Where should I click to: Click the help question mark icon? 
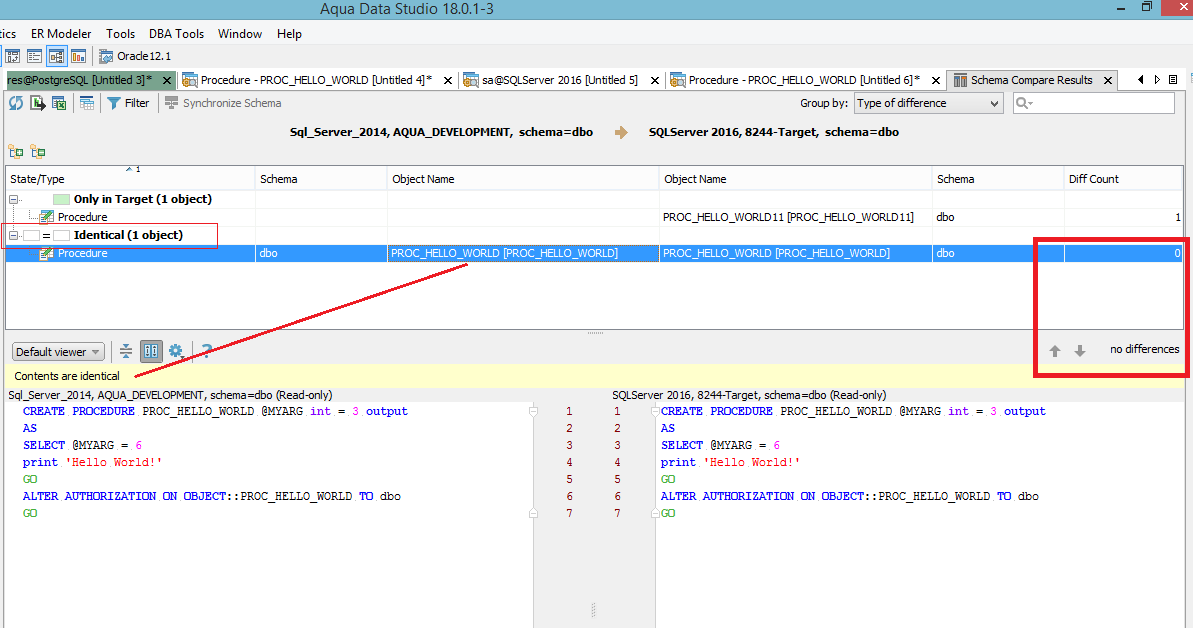(x=206, y=351)
